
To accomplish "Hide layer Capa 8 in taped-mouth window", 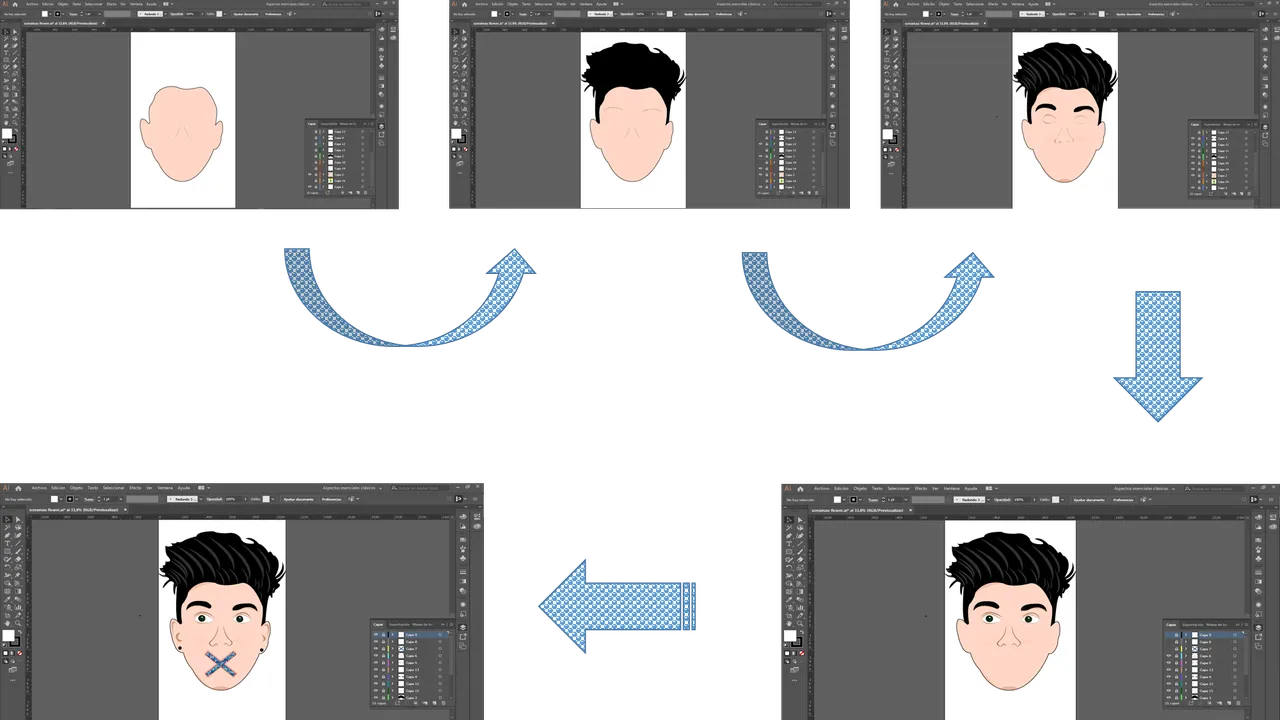I will point(376,642).
